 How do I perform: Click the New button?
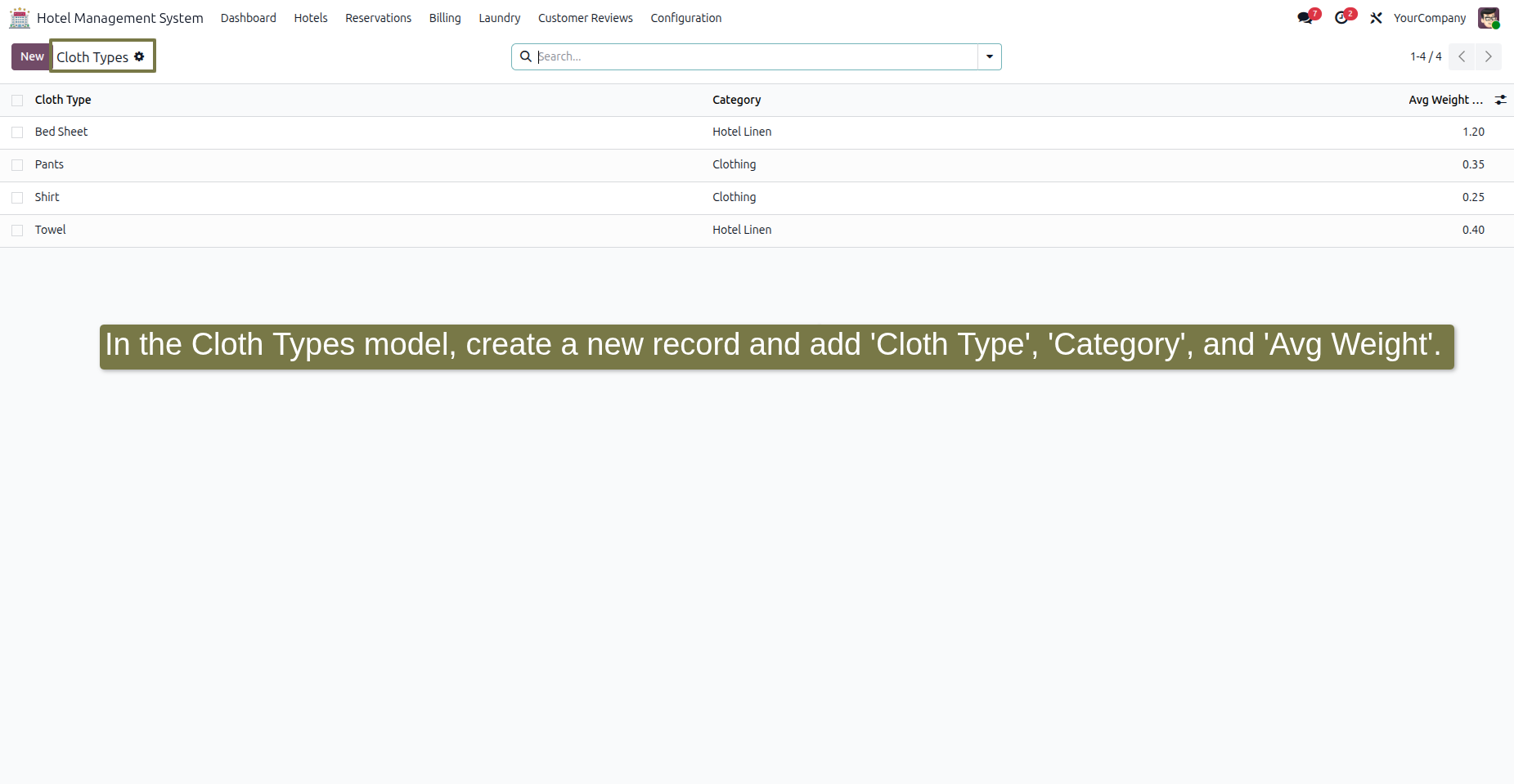point(31,56)
